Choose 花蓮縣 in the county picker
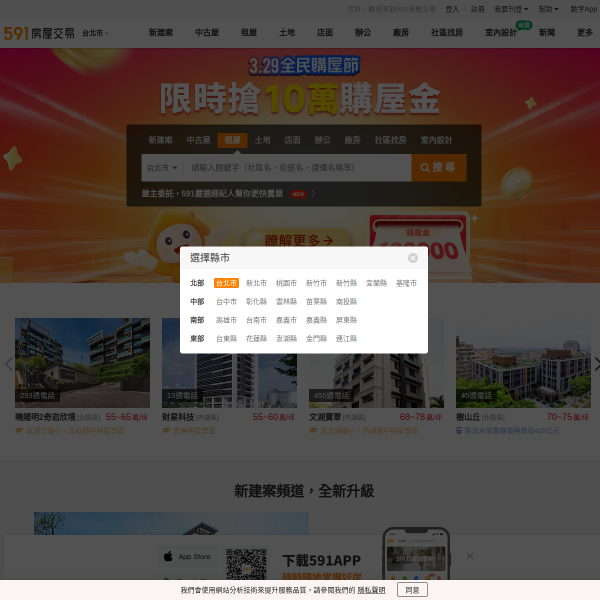The height and width of the screenshot is (600, 600). point(256,339)
